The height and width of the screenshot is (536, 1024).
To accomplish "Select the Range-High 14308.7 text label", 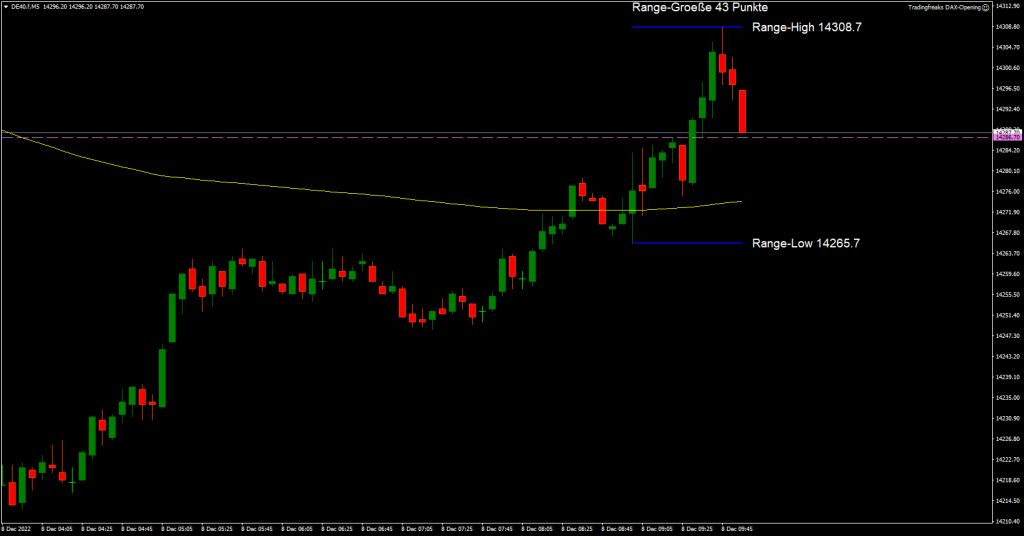I will [x=806, y=28].
